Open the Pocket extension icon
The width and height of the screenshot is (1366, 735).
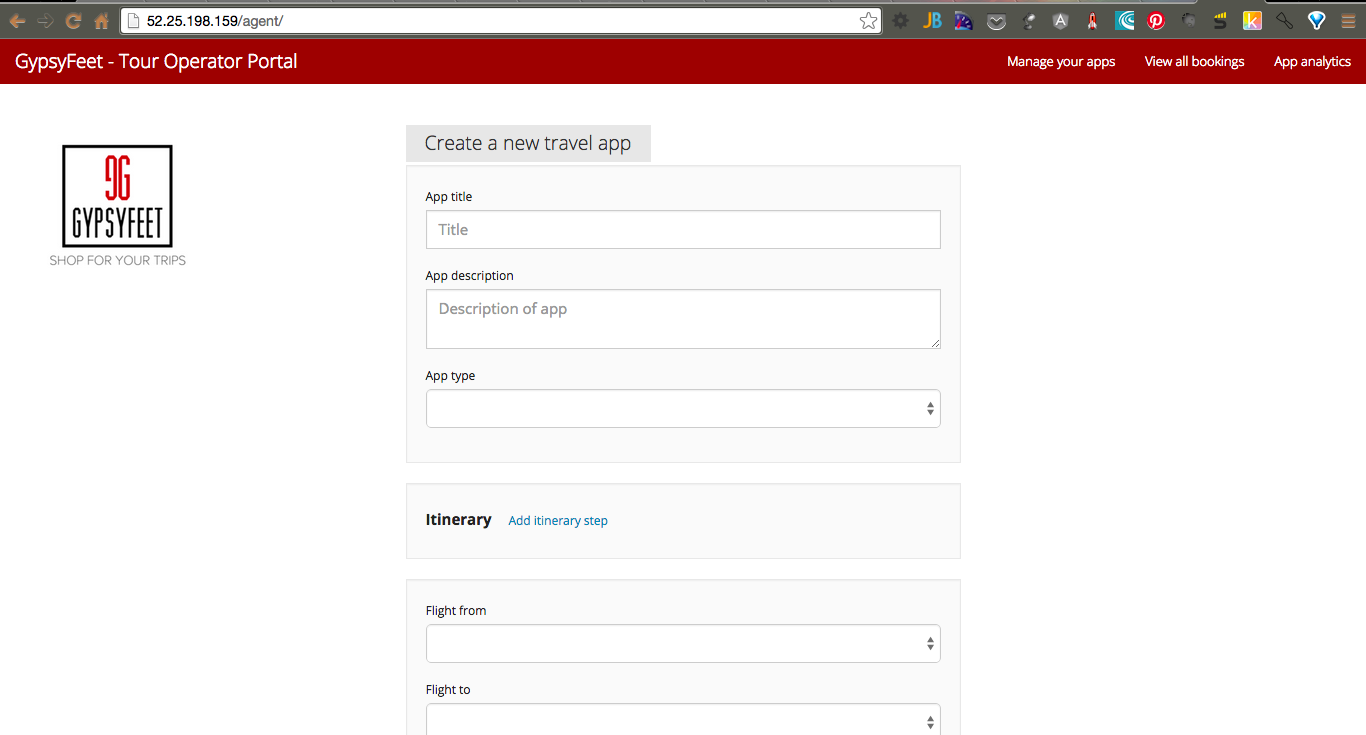tap(996, 21)
